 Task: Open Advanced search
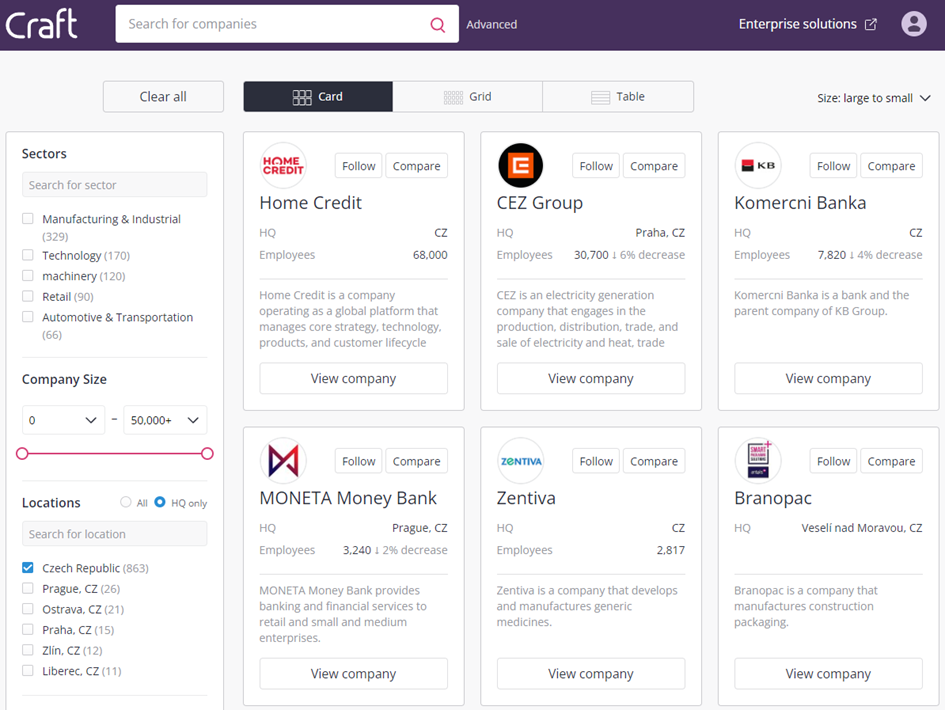[492, 25]
